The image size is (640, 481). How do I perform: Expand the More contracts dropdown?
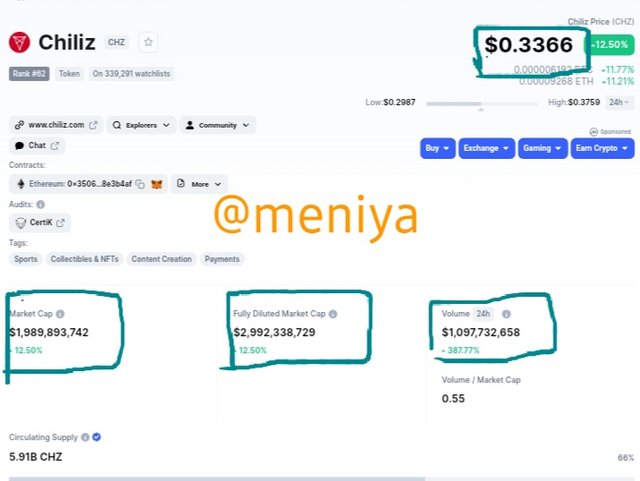point(199,184)
